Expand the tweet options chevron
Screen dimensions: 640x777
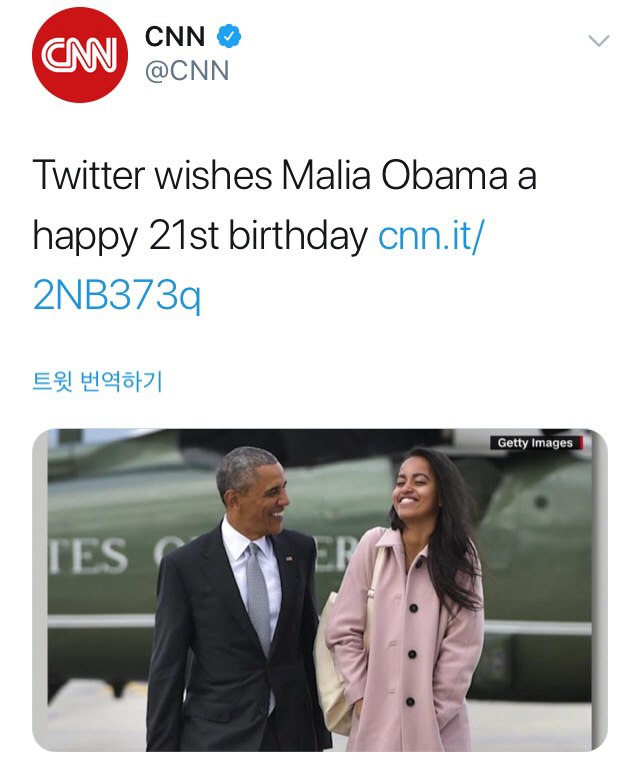pos(598,41)
